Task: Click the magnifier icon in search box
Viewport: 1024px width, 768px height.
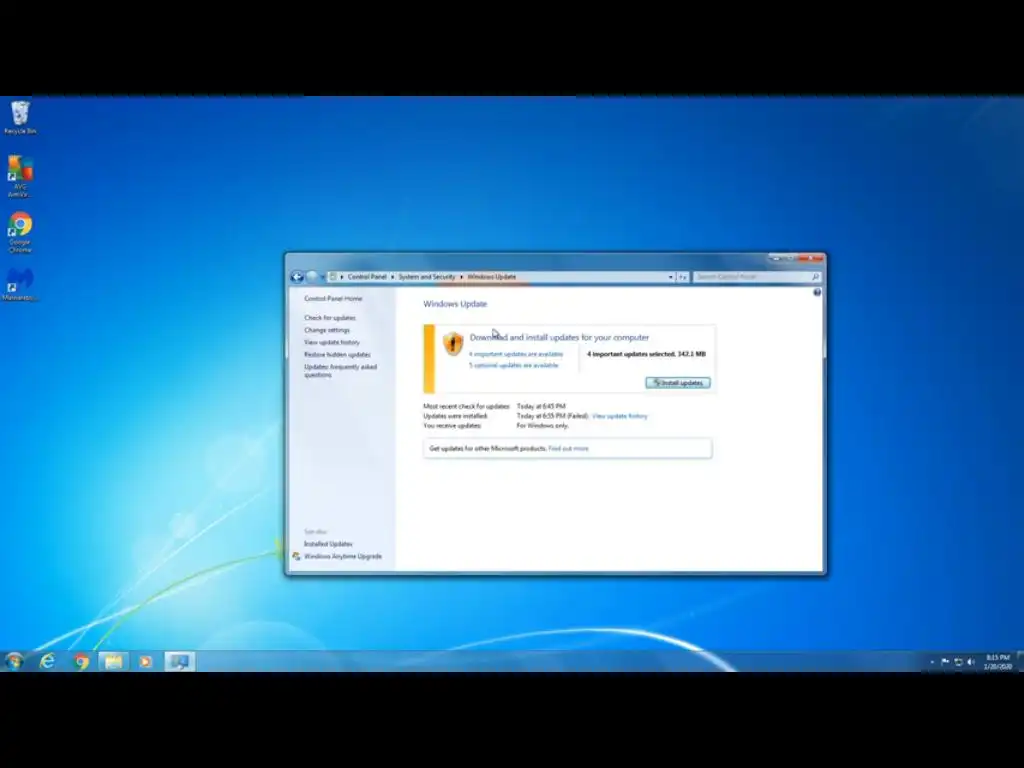Action: (x=815, y=277)
